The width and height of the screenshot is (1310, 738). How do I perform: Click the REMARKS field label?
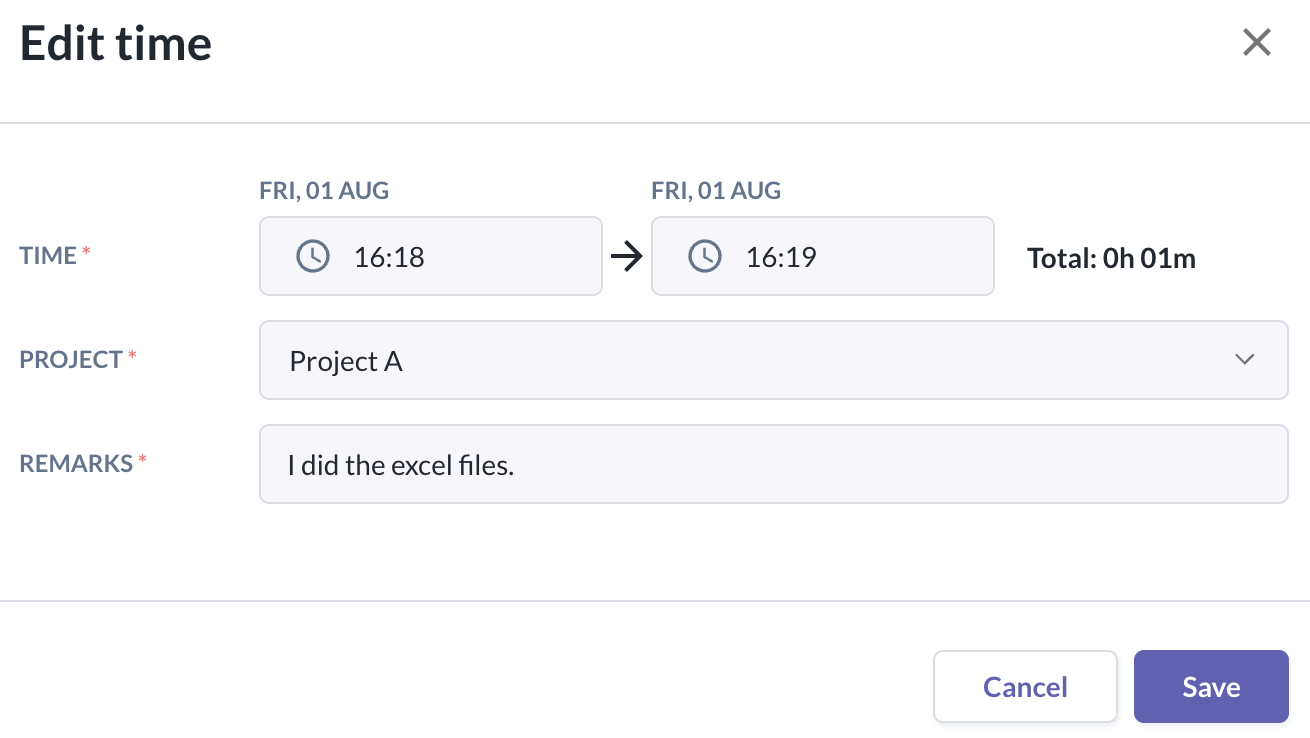(x=76, y=464)
